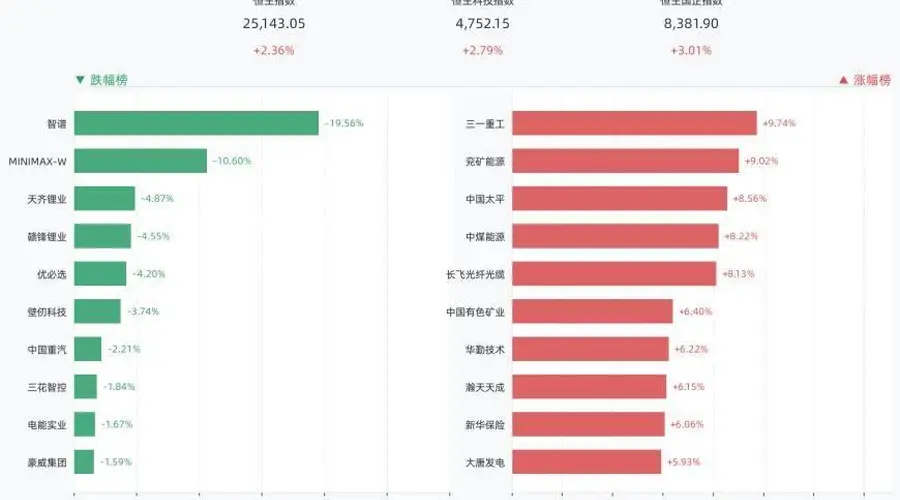Click the +9.74% value label
This screenshot has width=900, height=500.
coord(779,123)
